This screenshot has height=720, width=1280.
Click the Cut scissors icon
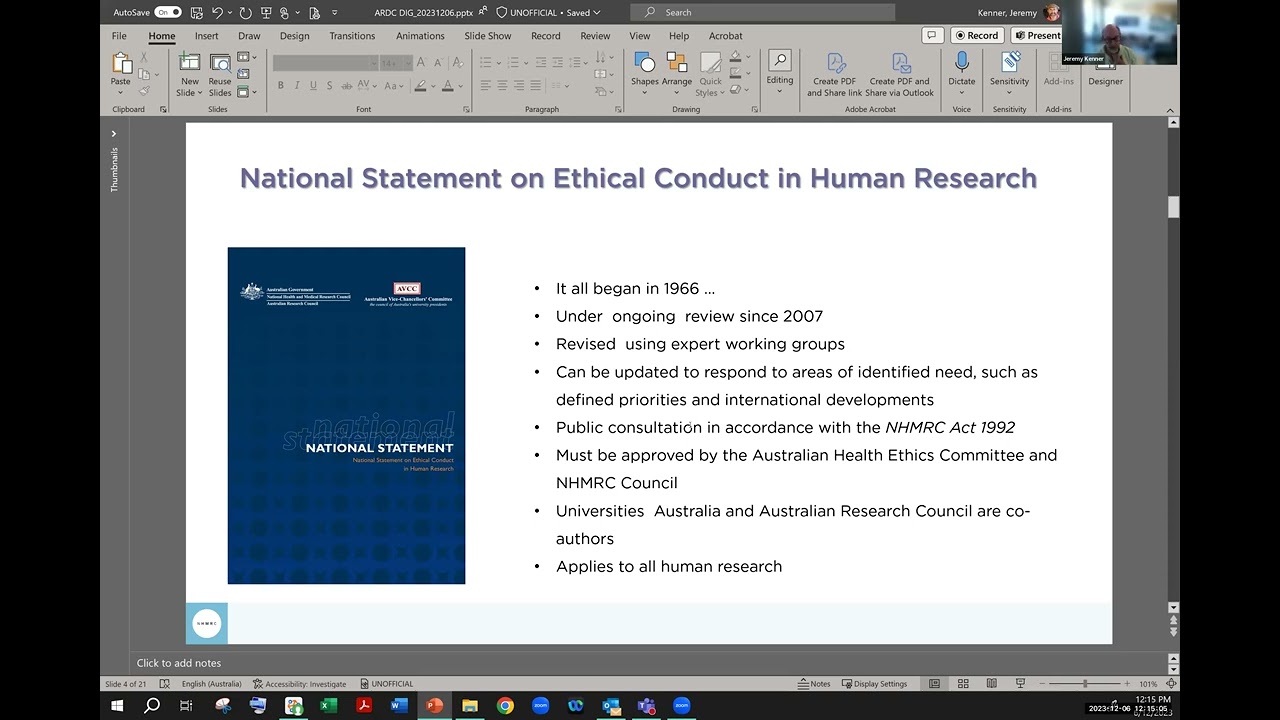tap(145, 58)
